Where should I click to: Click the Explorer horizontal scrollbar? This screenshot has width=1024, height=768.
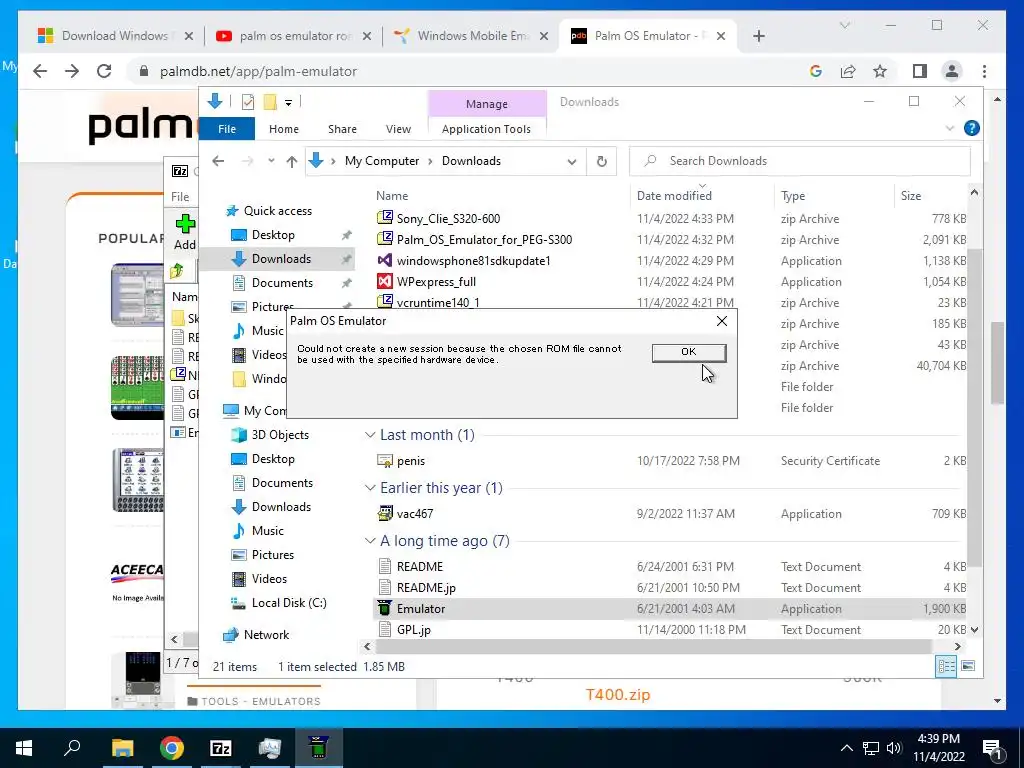pyautogui.click(x=653, y=647)
